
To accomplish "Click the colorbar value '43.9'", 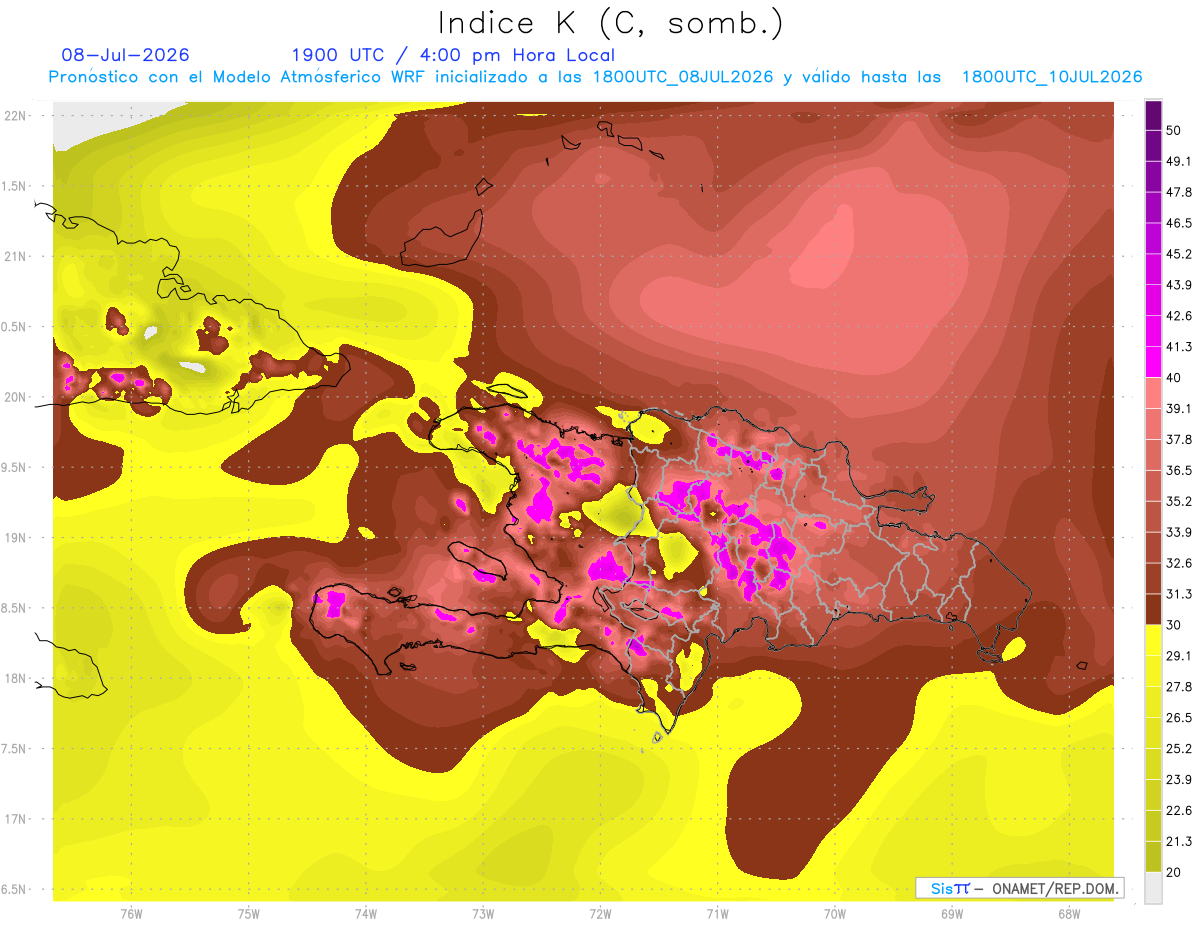I will pyautogui.click(x=1179, y=284).
